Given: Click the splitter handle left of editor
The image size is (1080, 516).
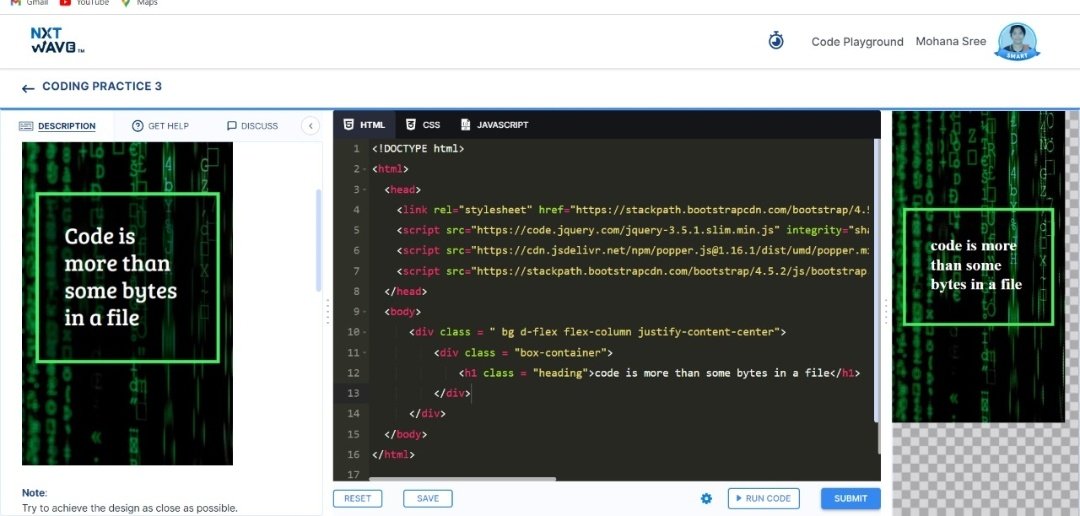Looking at the screenshot, I should [x=327, y=311].
